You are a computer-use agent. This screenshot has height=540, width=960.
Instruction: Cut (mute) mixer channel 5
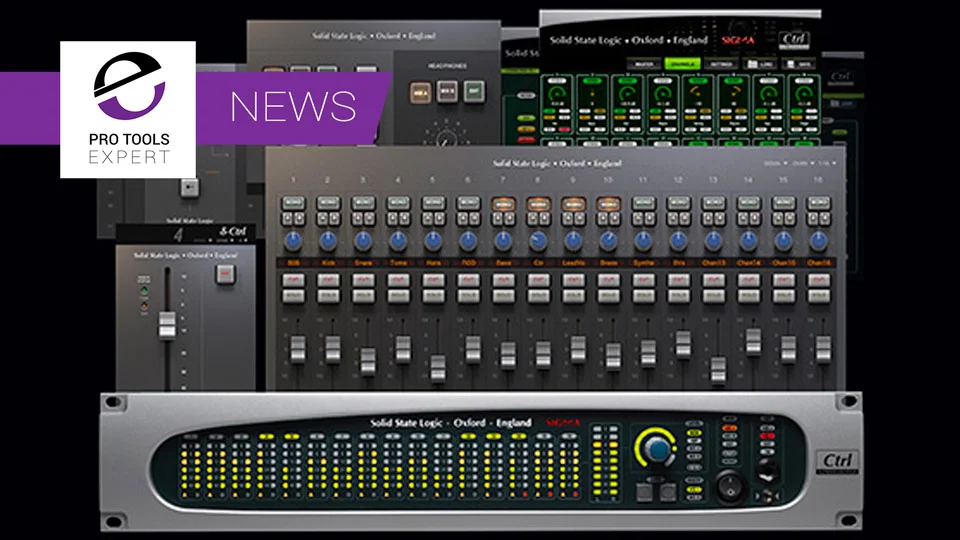[x=433, y=280]
